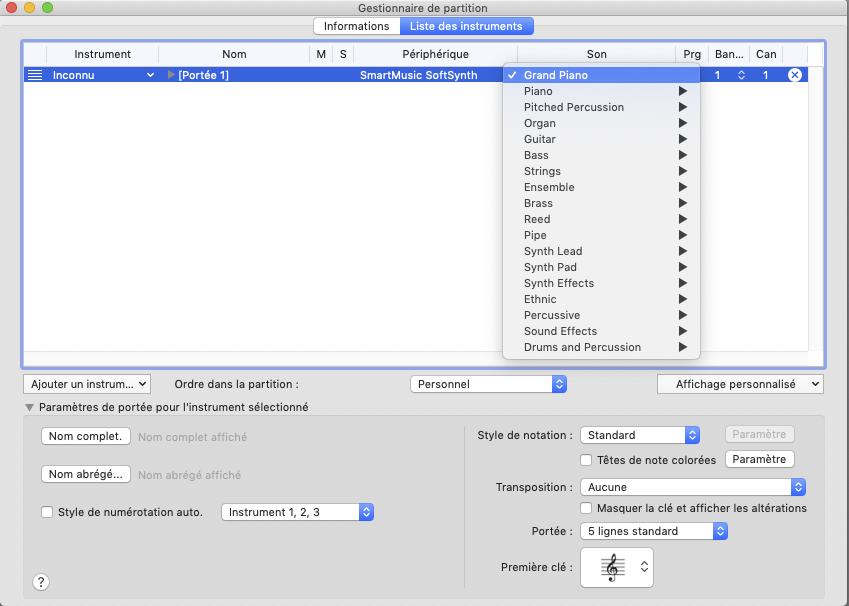Open the Transposition dropdown
Screen dimensions: 849x606
[x=693, y=487]
